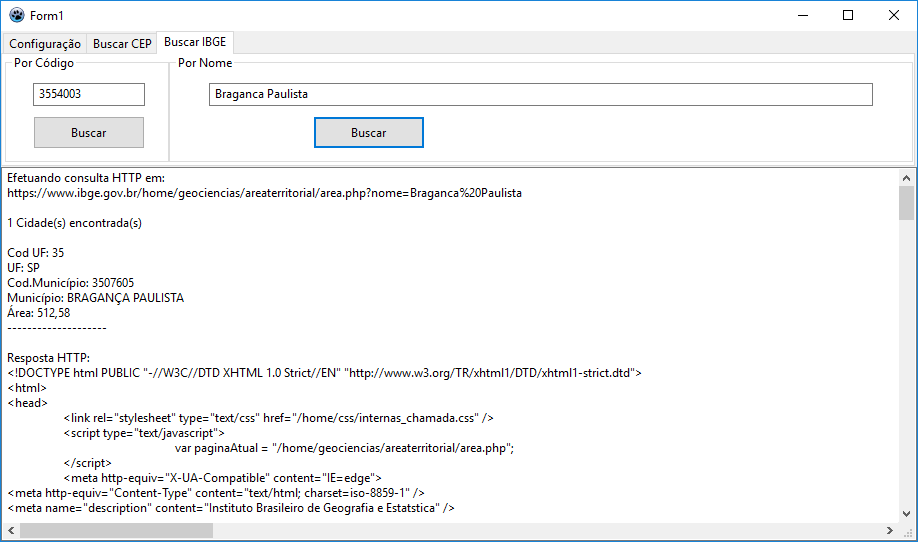Click 'Município: BRAGANÇA PAULISTA' line
This screenshot has height=542, width=918.
[95, 298]
